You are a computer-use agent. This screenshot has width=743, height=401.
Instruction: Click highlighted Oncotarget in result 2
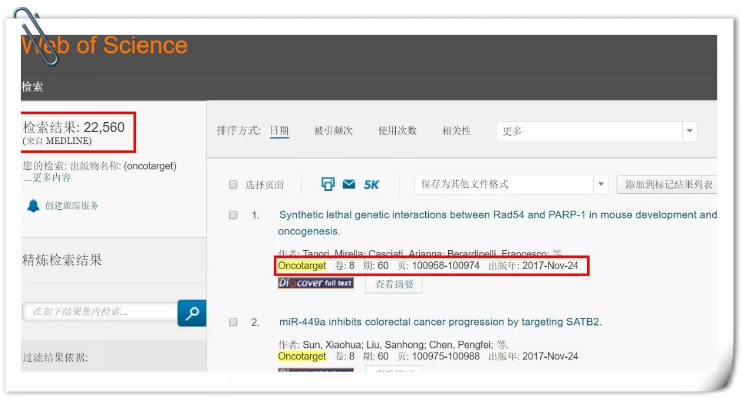[302, 356]
